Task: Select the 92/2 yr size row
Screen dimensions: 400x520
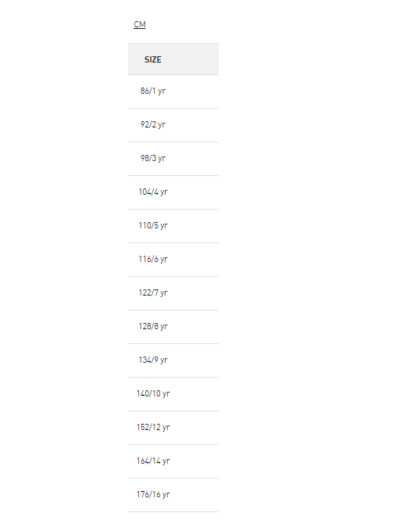Action: (173, 125)
